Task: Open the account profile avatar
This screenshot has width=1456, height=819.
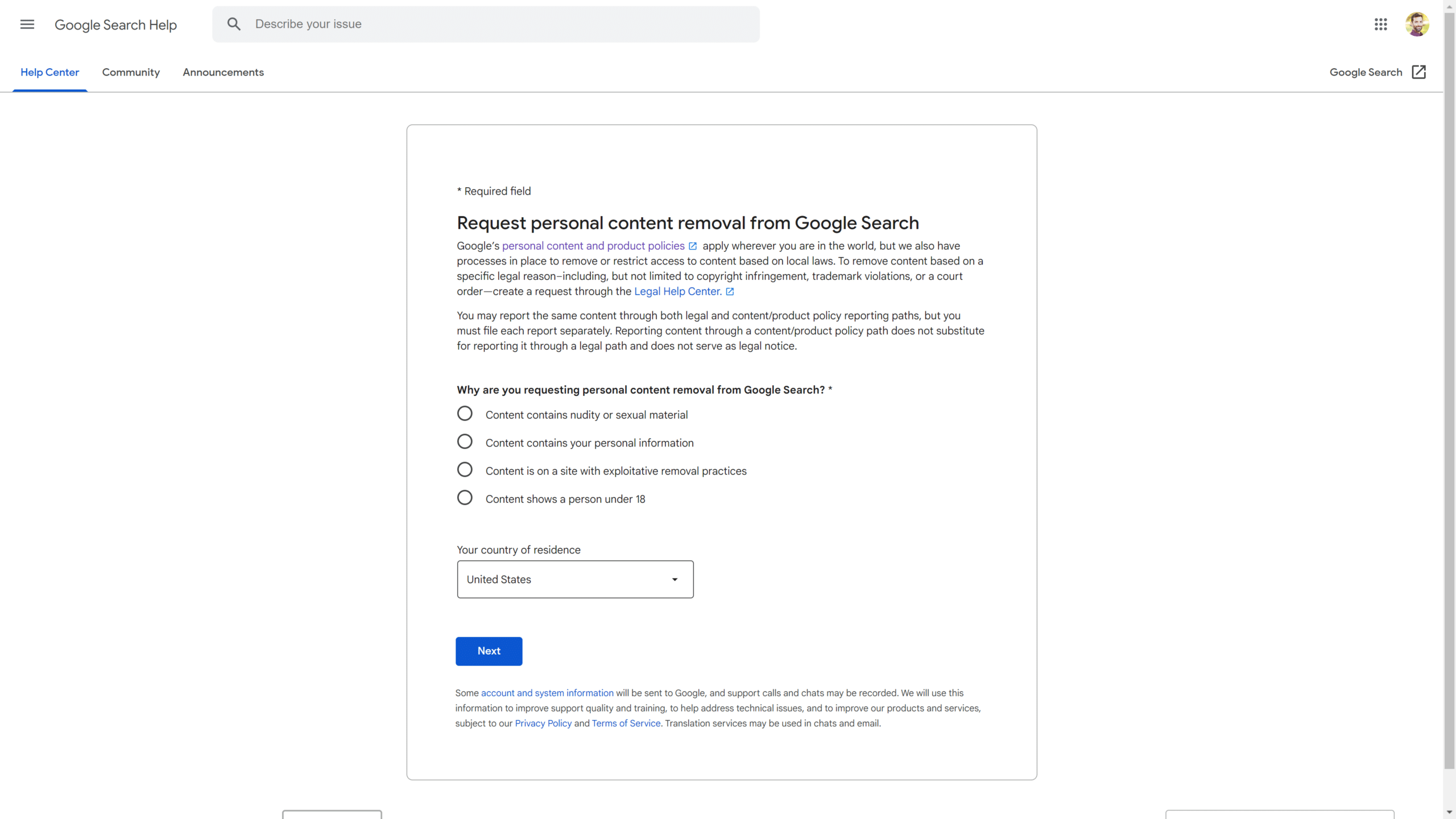Action: (x=1417, y=24)
